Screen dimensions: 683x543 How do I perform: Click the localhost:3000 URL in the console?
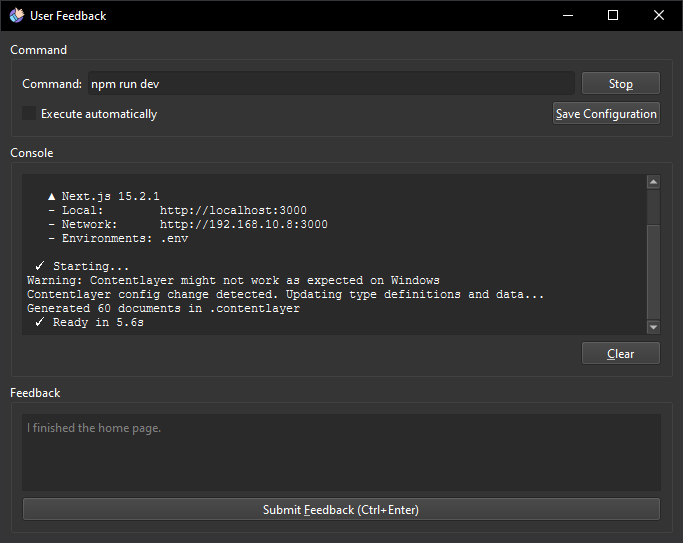point(233,210)
